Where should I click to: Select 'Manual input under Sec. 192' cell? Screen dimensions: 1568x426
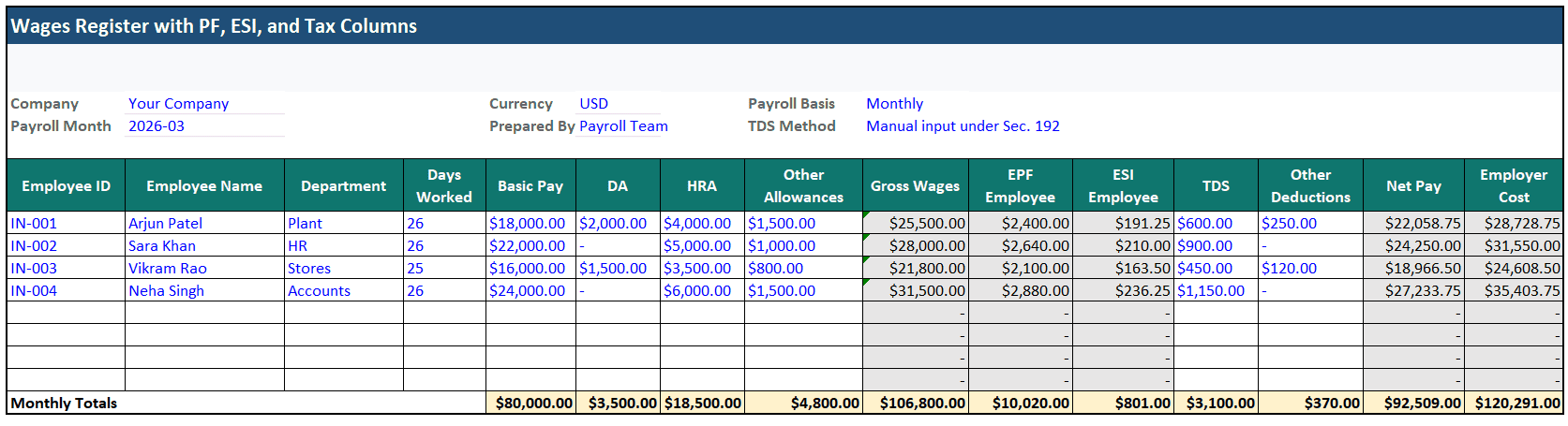[963, 125]
